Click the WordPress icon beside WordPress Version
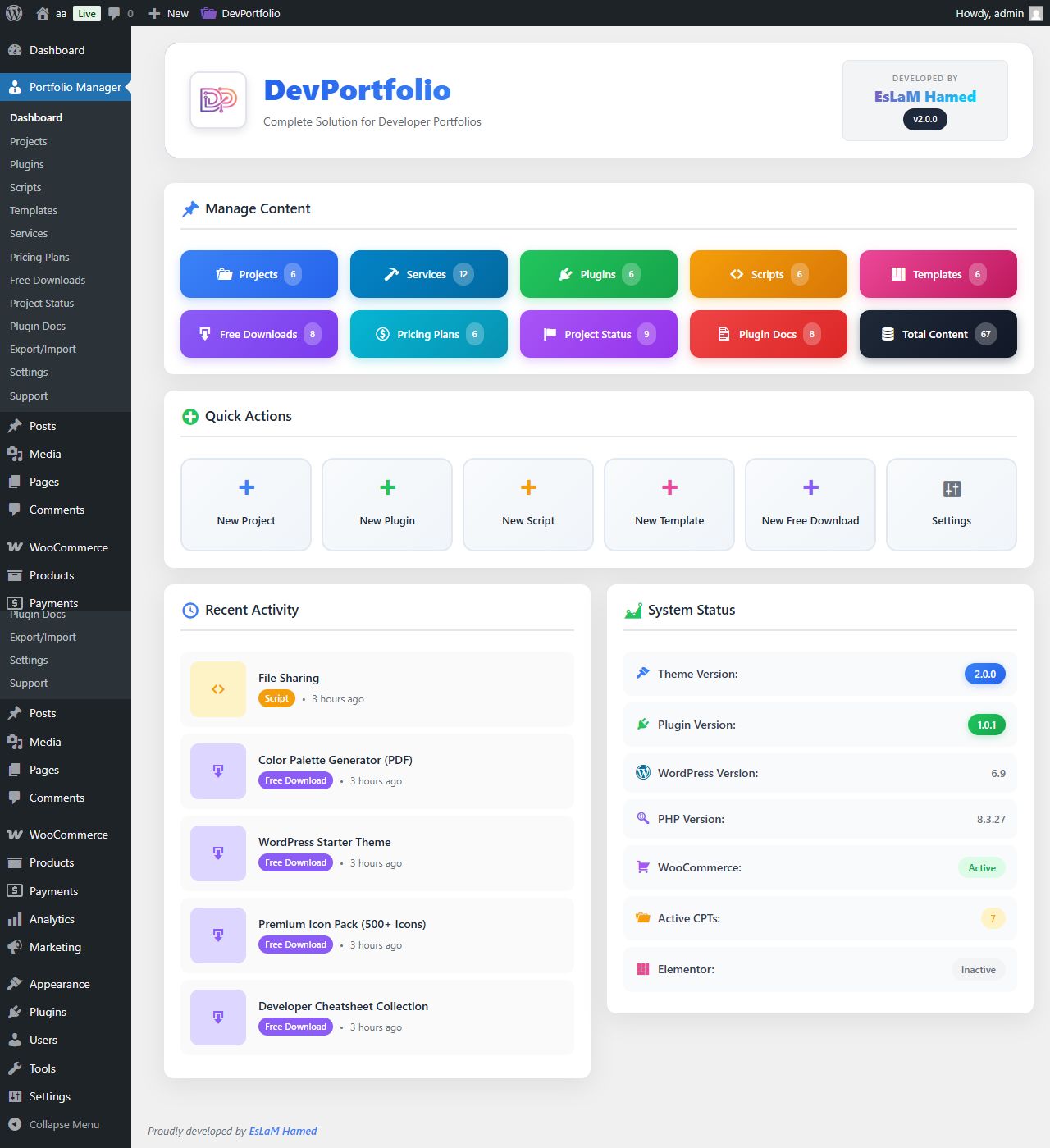 coord(643,772)
